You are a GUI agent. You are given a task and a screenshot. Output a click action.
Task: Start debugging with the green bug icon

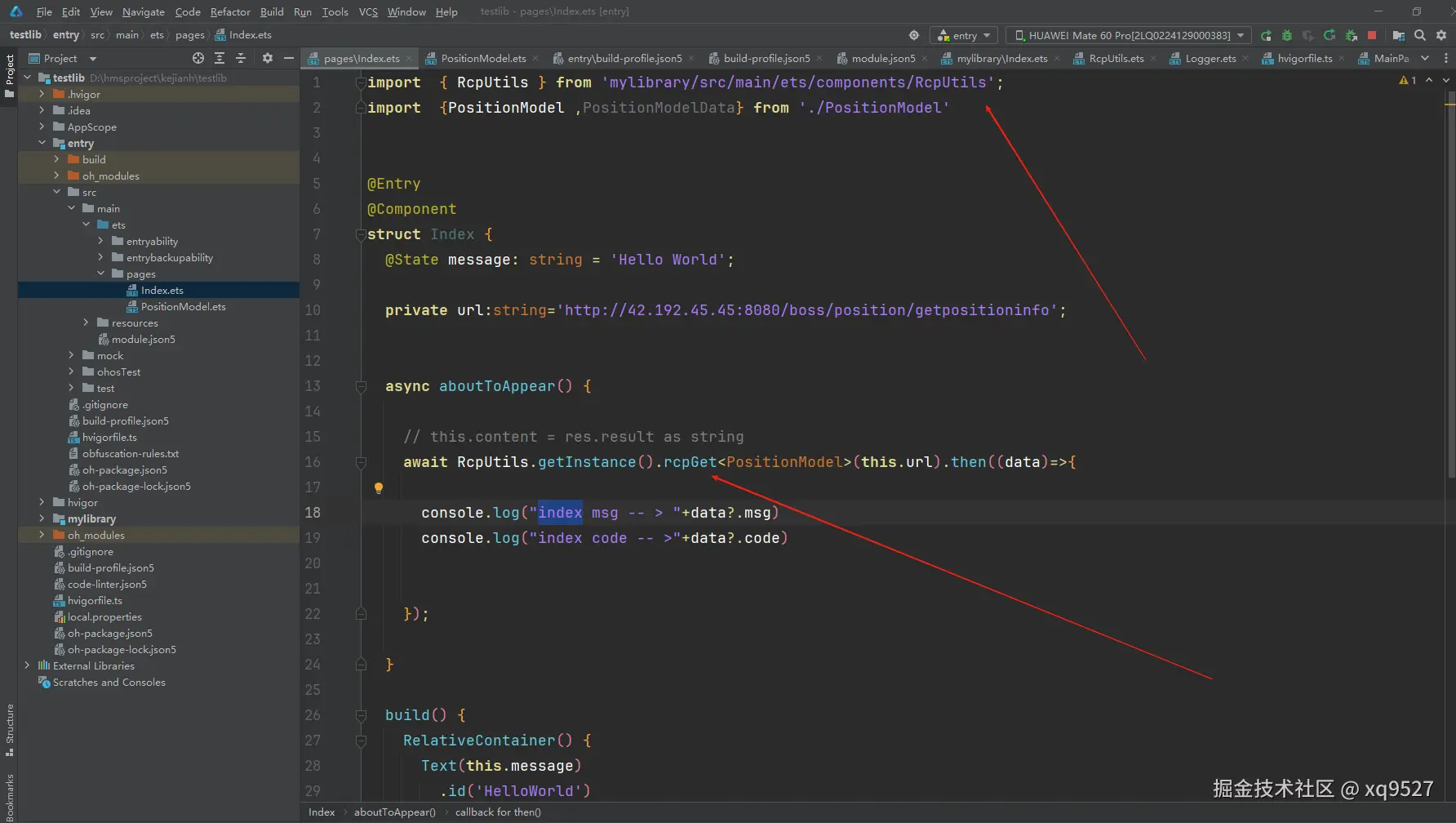pos(1287,35)
